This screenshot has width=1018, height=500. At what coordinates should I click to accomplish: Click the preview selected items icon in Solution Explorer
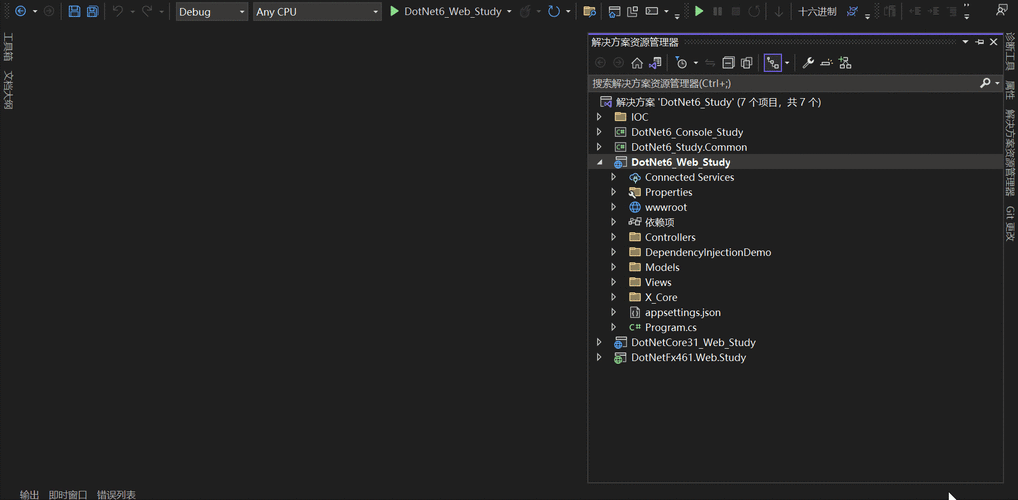click(826, 63)
